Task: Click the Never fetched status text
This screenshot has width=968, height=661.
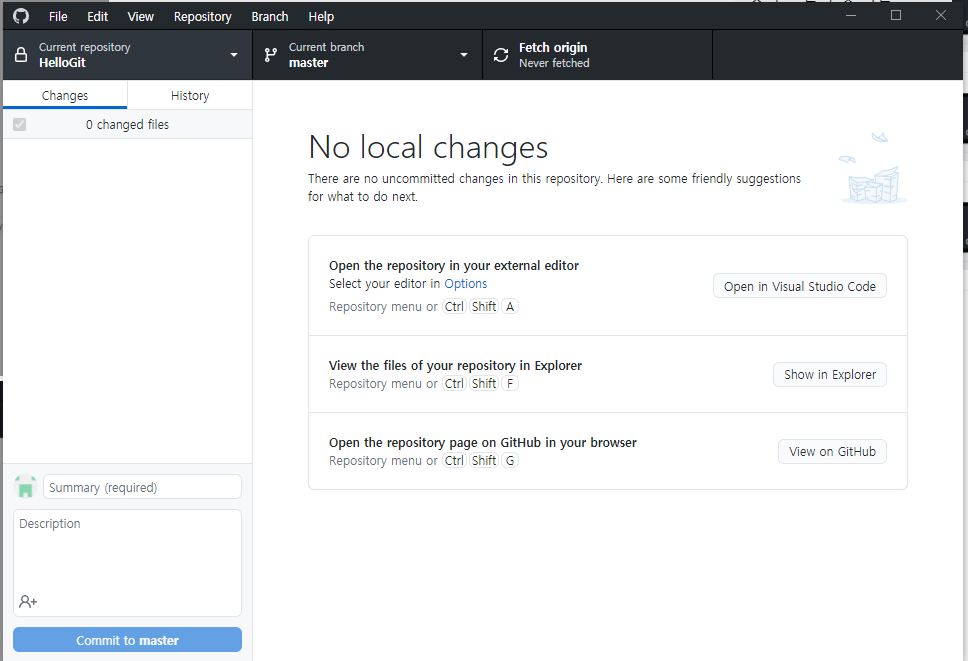Action: (554, 63)
